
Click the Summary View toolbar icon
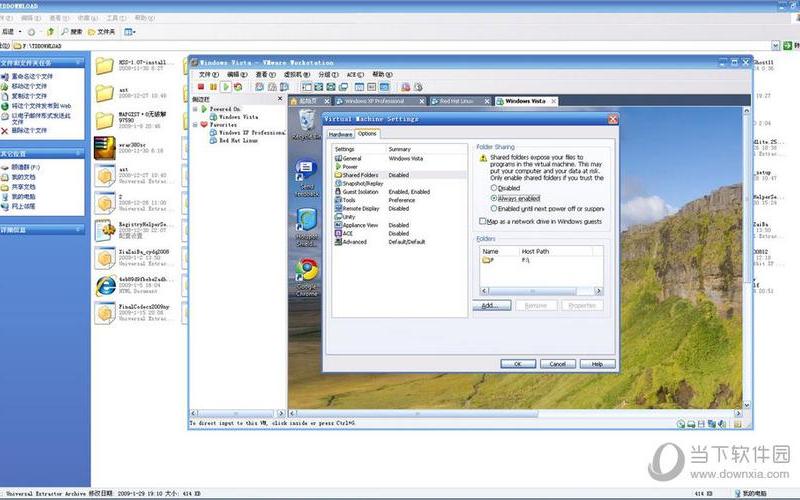[359, 87]
